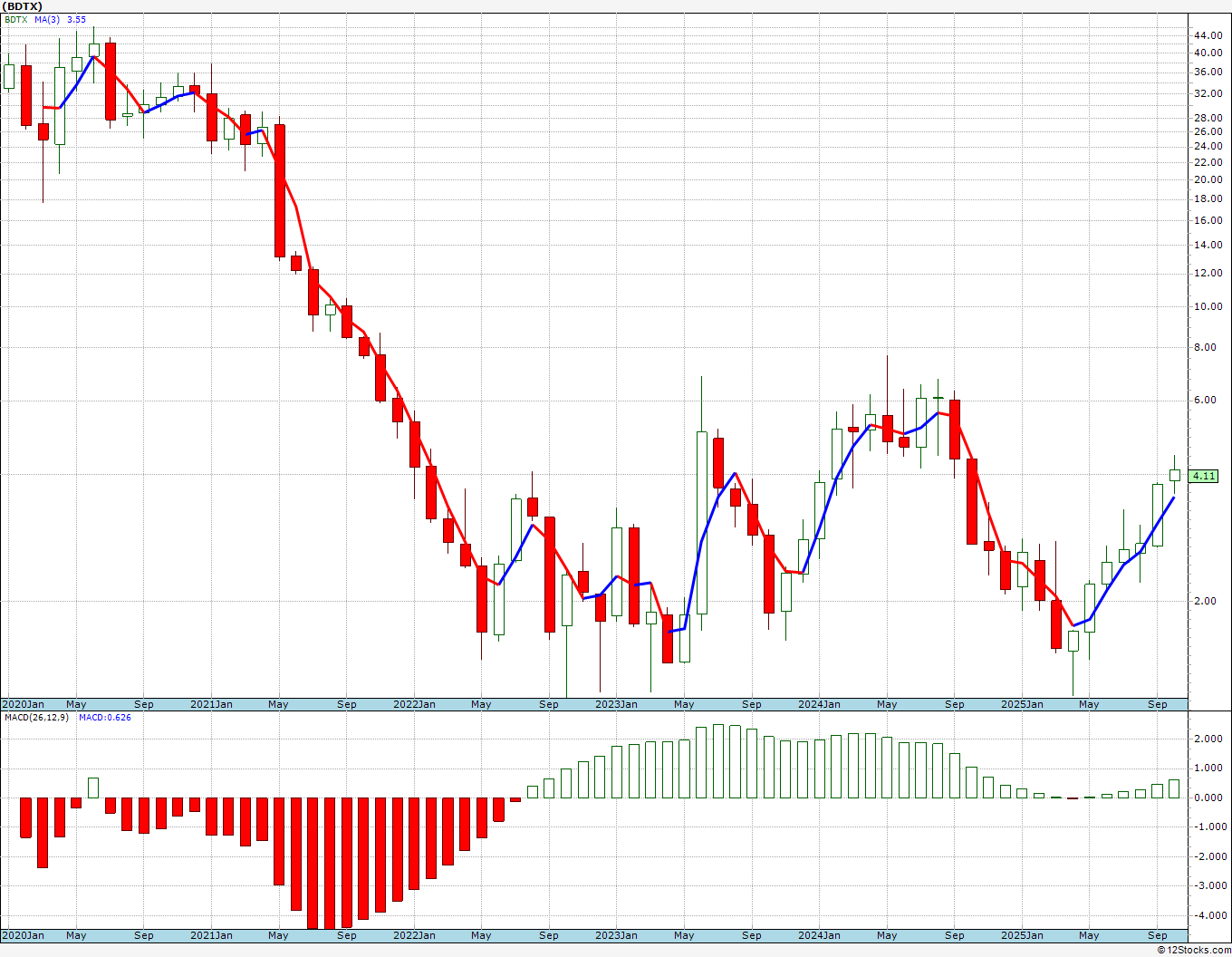Click 2023Jan on the price chart date axis
Image resolution: width=1232 pixels, height=957 pixels.
click(x=616, y=704)
